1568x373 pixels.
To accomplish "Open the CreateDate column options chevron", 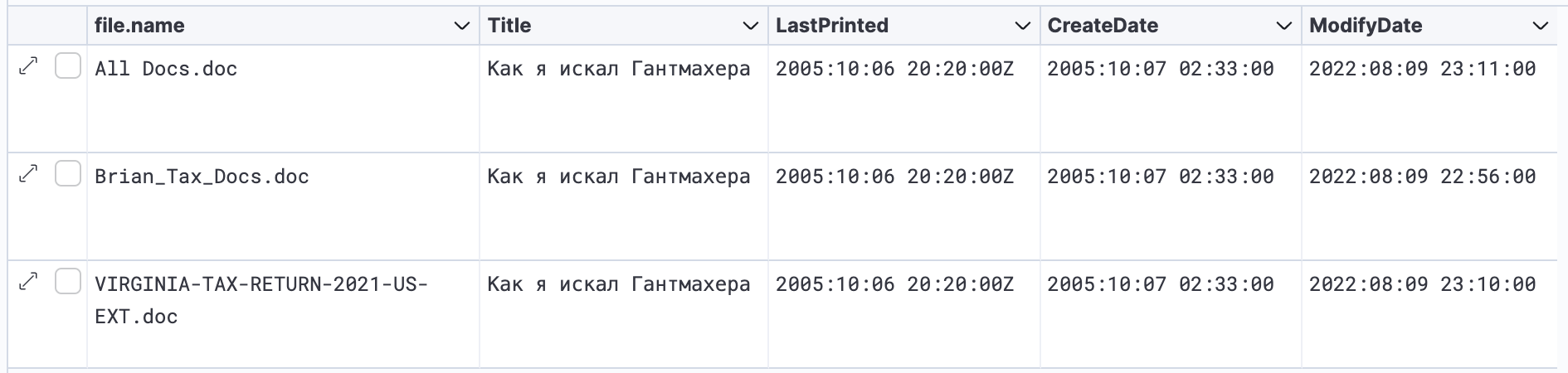I will click(x=1283, y=27).
